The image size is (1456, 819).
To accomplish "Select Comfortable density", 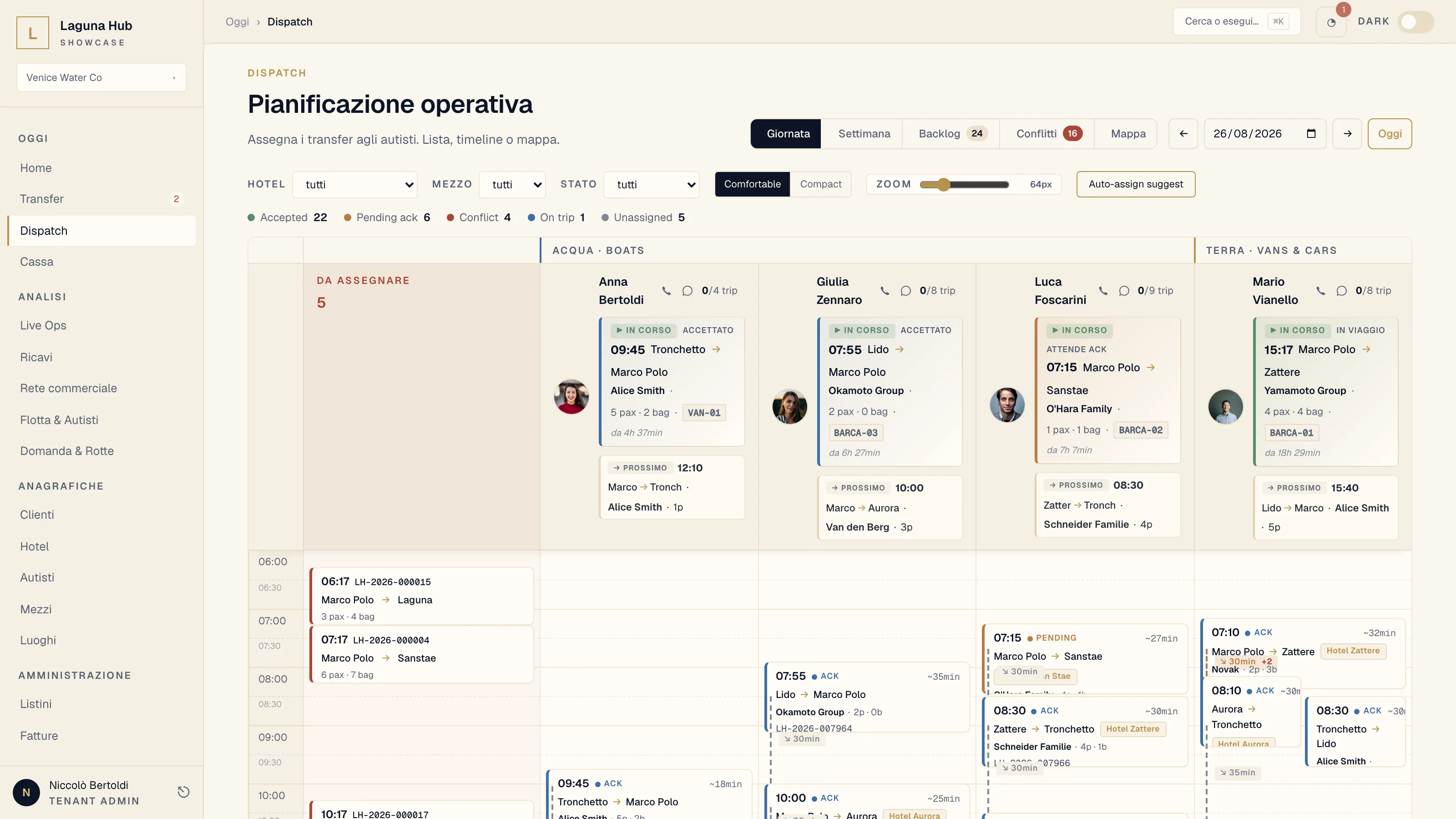I will (x=752, y=184).
